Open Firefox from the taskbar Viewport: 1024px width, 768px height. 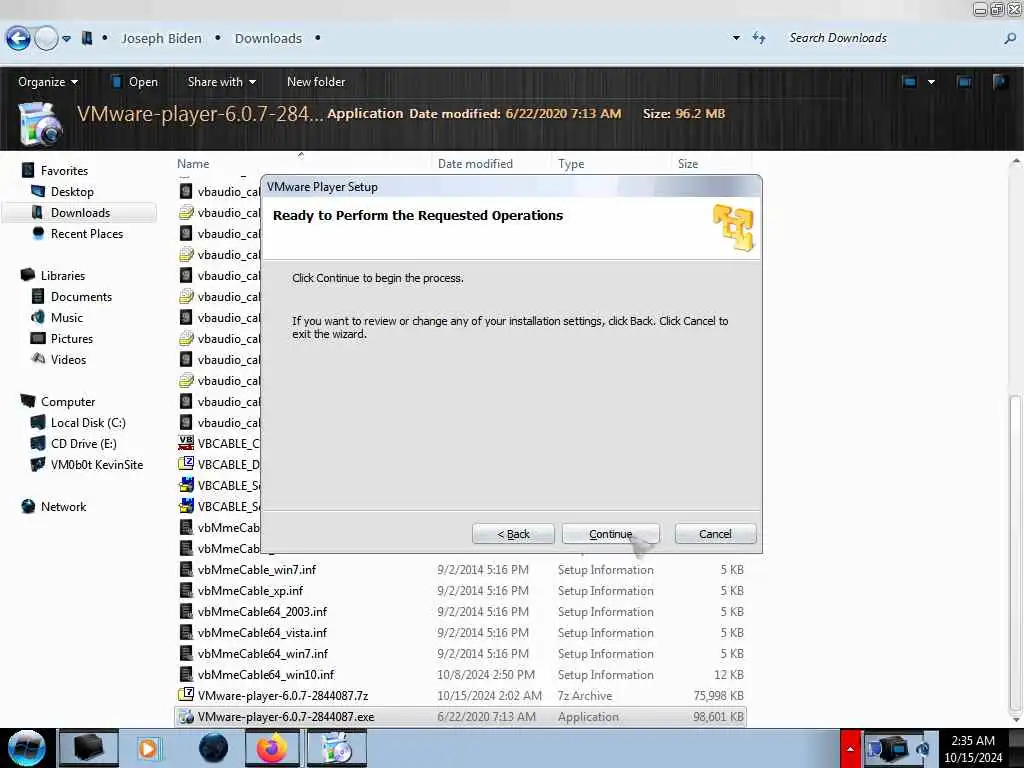pyautogui.click(x=272, y=748)
